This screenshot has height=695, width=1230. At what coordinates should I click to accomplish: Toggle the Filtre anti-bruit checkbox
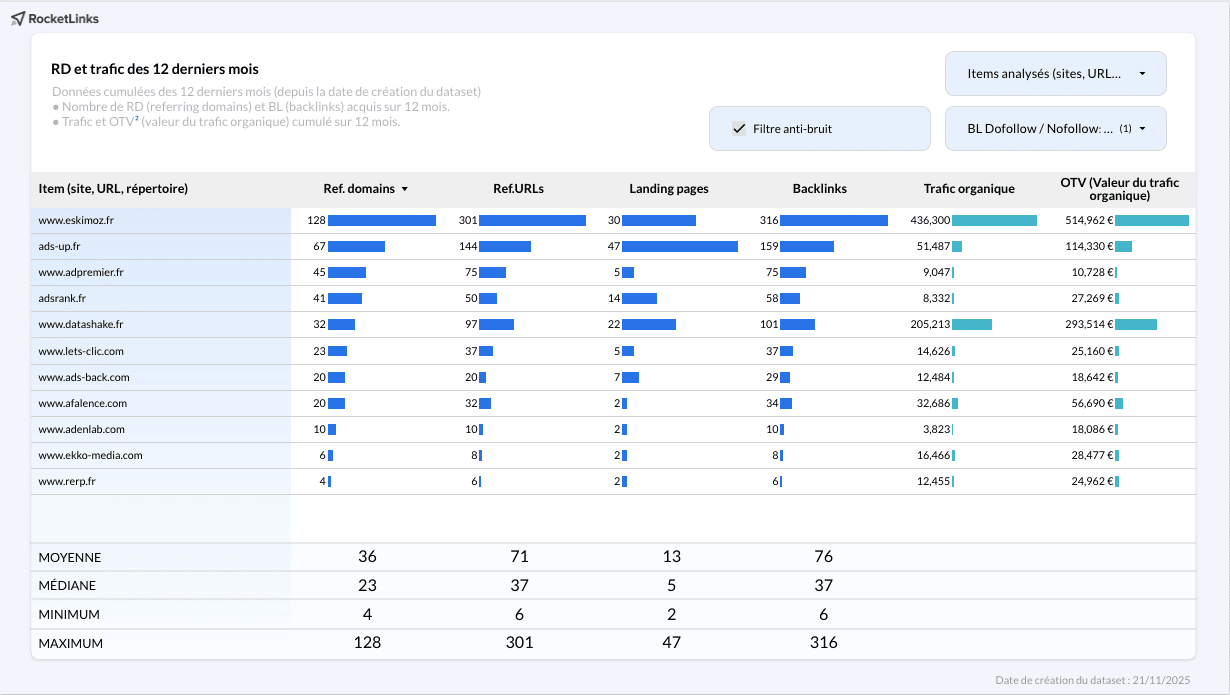[739, 128]
